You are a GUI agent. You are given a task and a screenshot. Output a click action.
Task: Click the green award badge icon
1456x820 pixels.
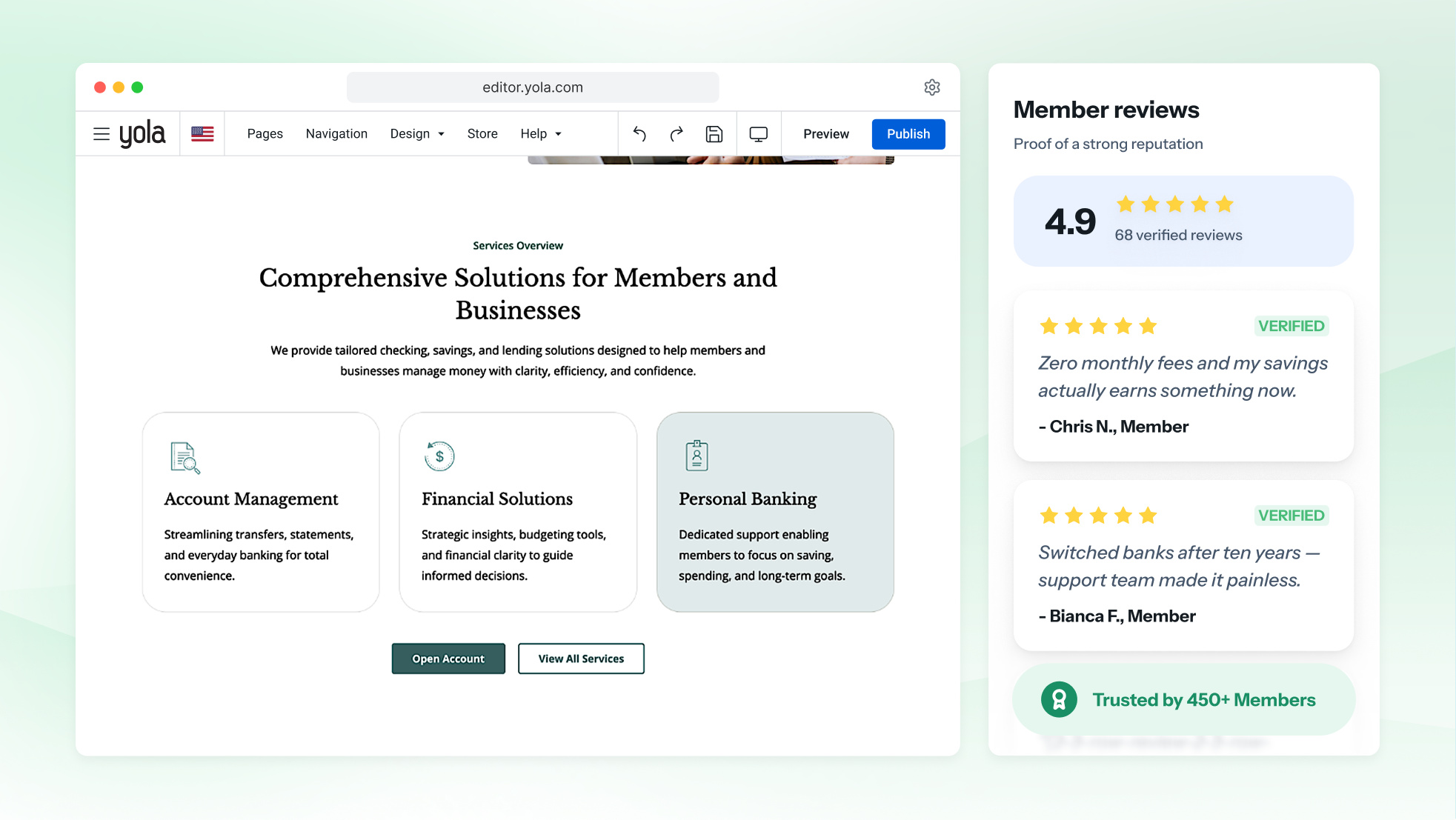click(x=1059, y=699)
